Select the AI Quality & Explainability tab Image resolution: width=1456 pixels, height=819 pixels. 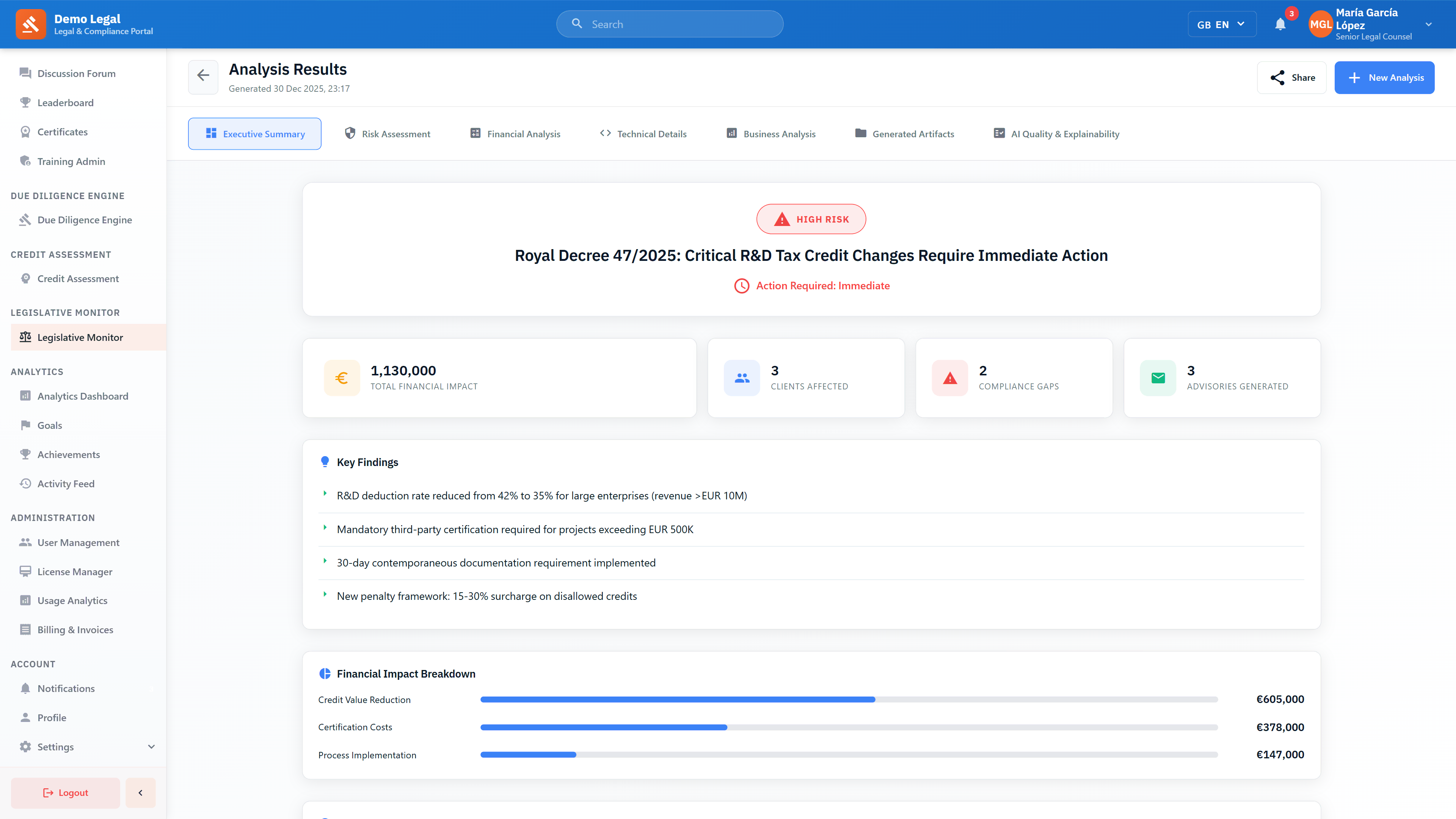[1056, 134]
